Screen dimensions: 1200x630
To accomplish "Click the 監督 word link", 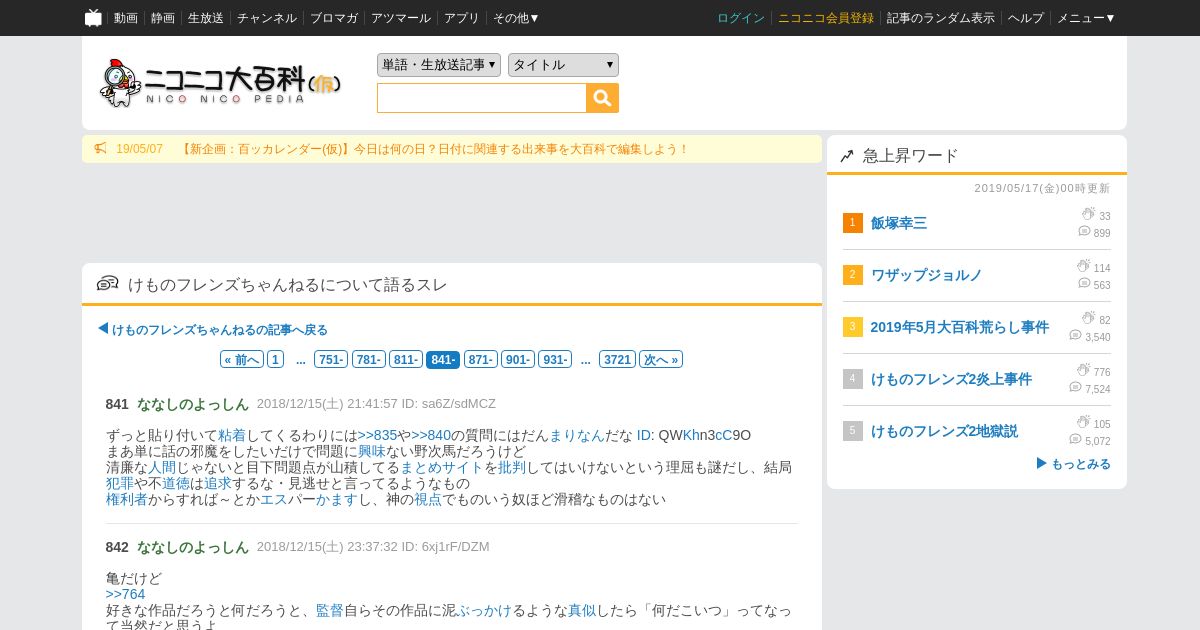I will click(x=330, y=610).
